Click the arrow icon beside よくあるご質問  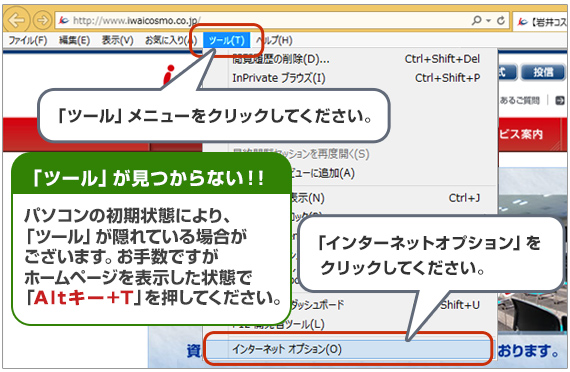[x=560, y=100]
